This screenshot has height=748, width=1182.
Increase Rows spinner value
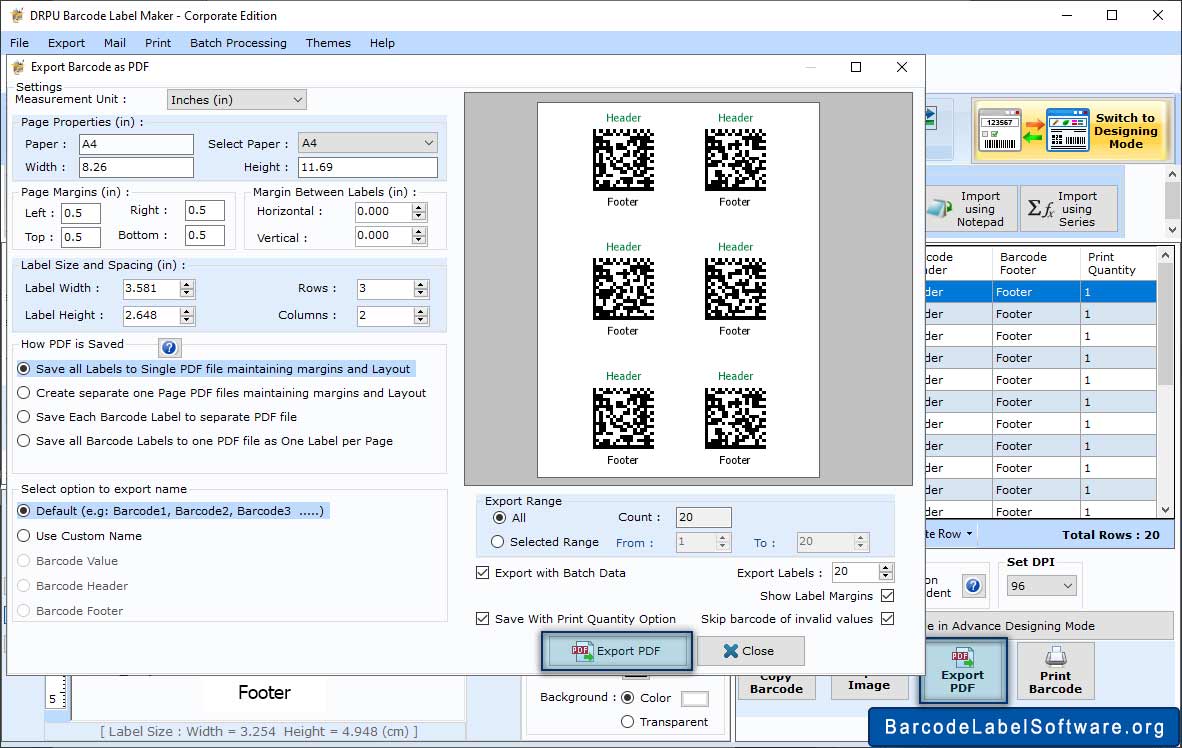coord(421,284)
